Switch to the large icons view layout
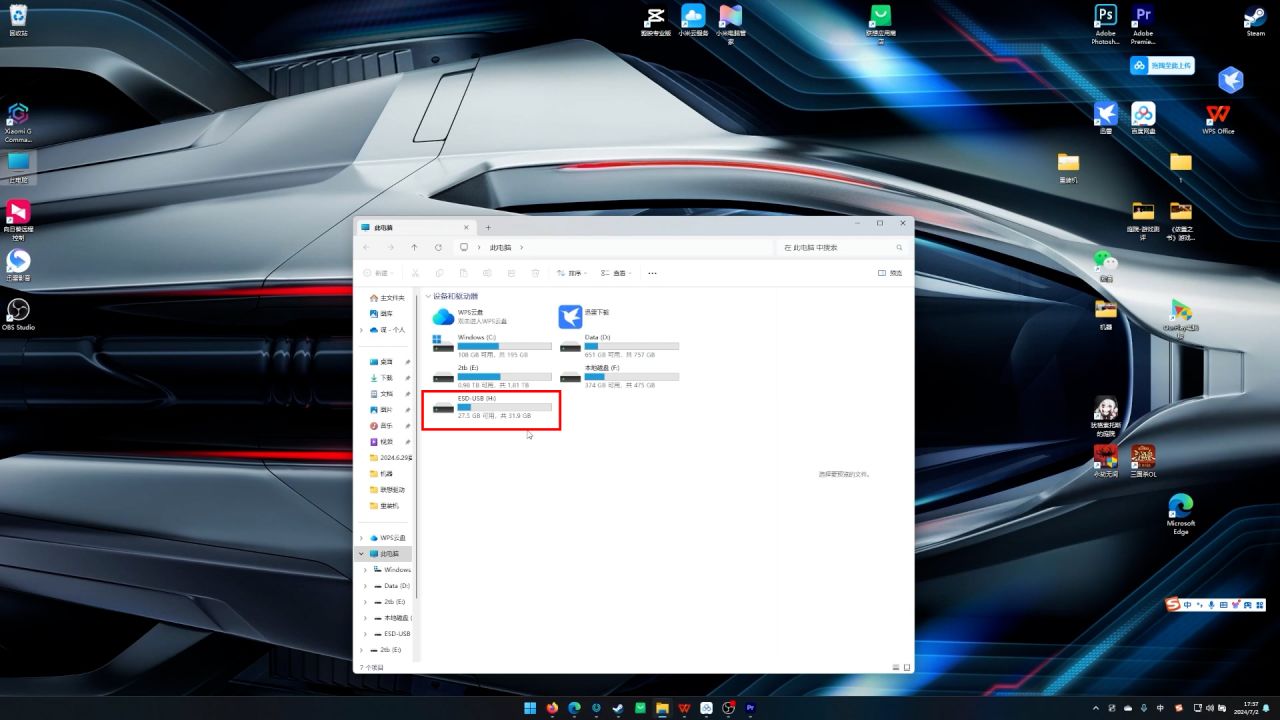The image size is (1280, 720). pyautogui.click(x=906, y=666)
